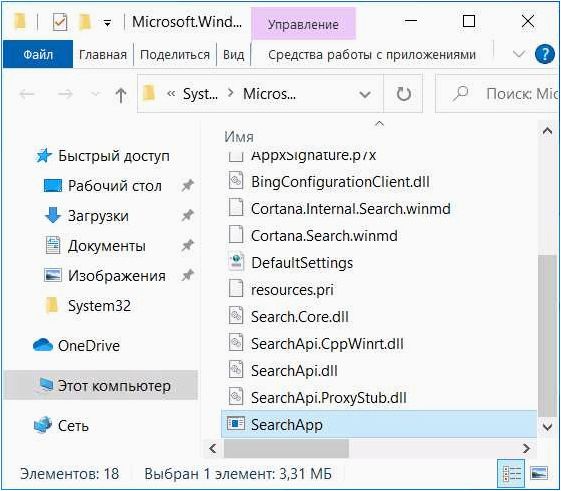Viewport: 561px width, 491px height.
Task: Click the BingConfigurationClient.dll file icon
Action: (236, 181)
